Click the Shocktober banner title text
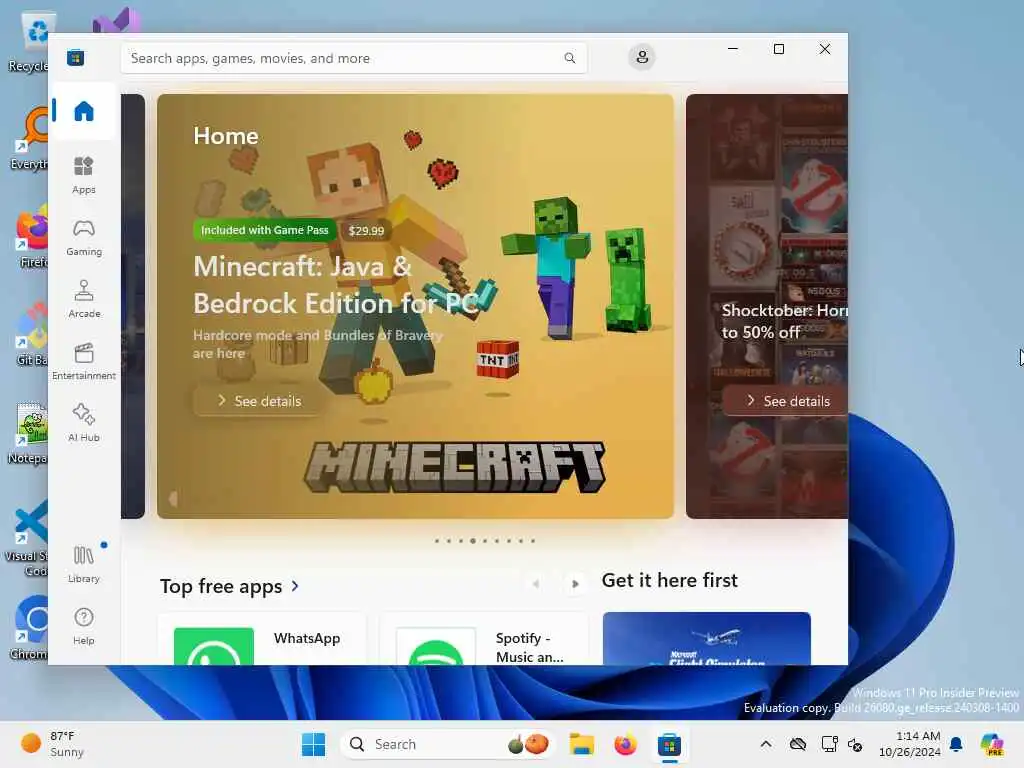Image resolution: width=1024 pixels, height=768 pixels. [784, 321]
